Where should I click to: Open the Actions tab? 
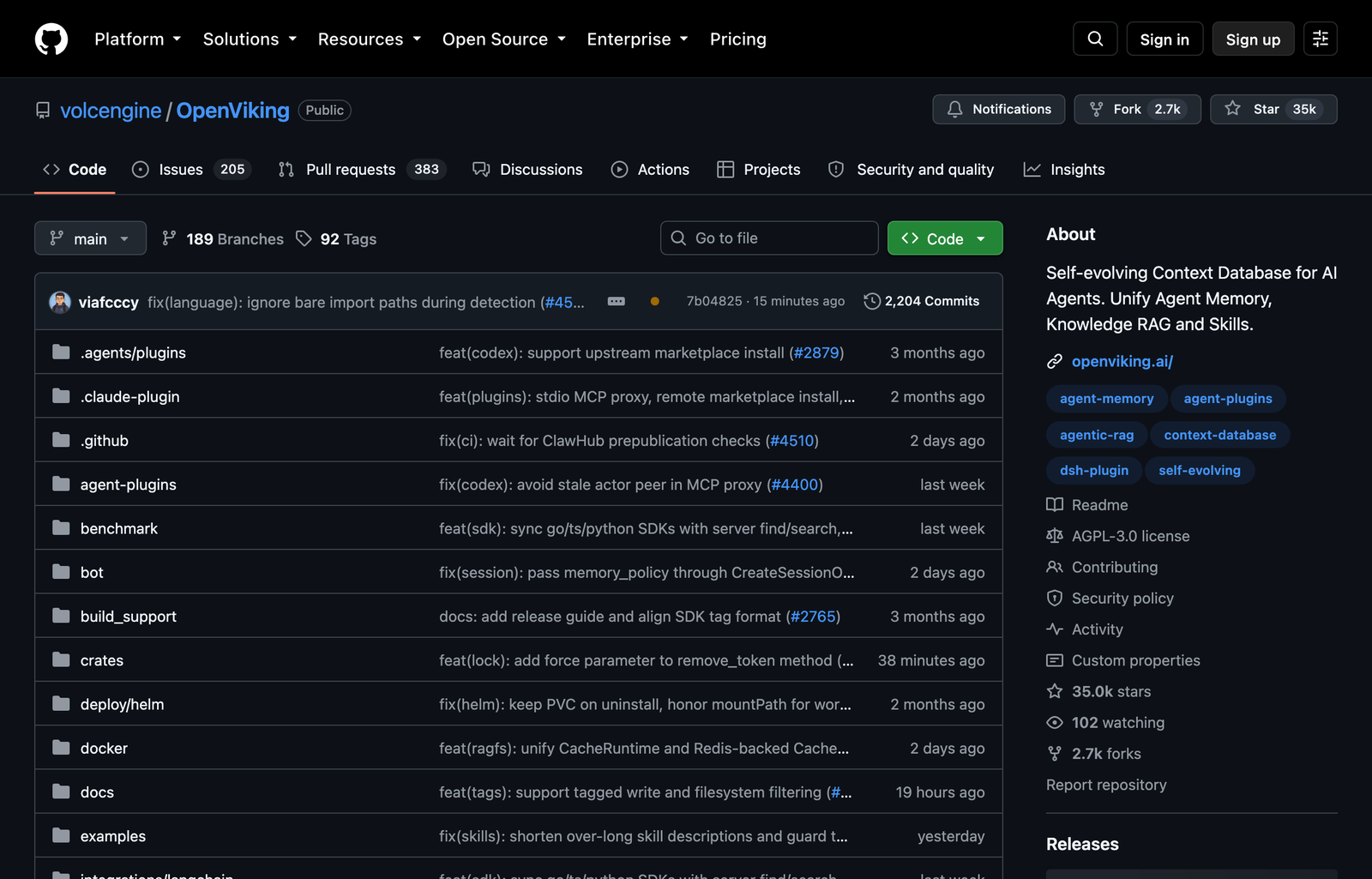click(650, 170)
